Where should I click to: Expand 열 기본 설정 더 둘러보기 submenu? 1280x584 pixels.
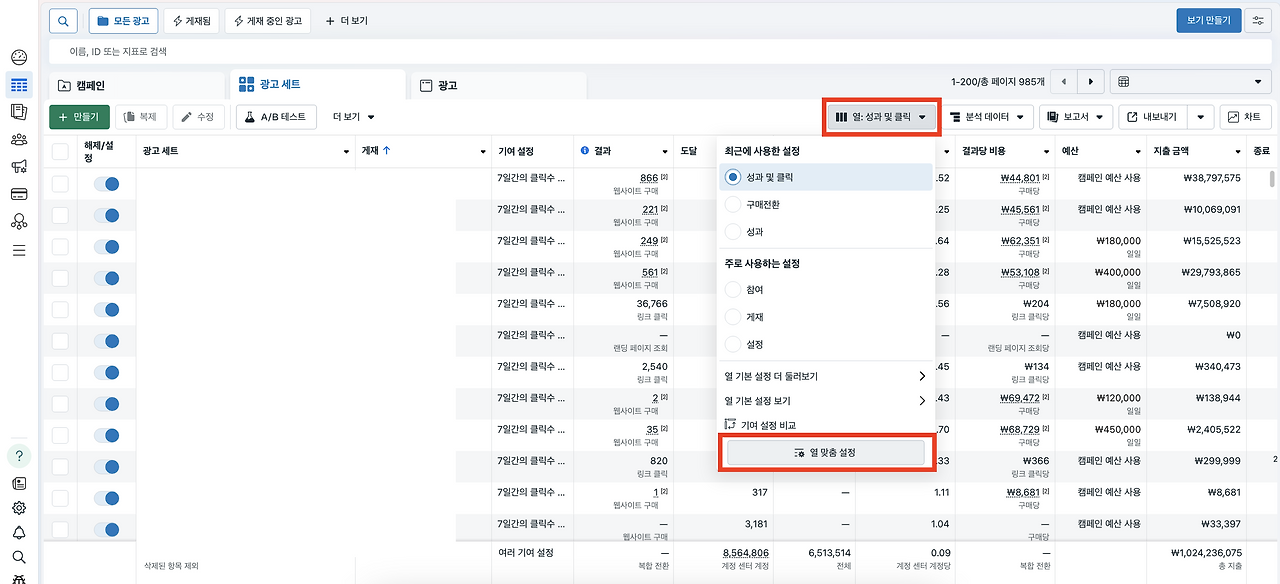coord(826,377)
